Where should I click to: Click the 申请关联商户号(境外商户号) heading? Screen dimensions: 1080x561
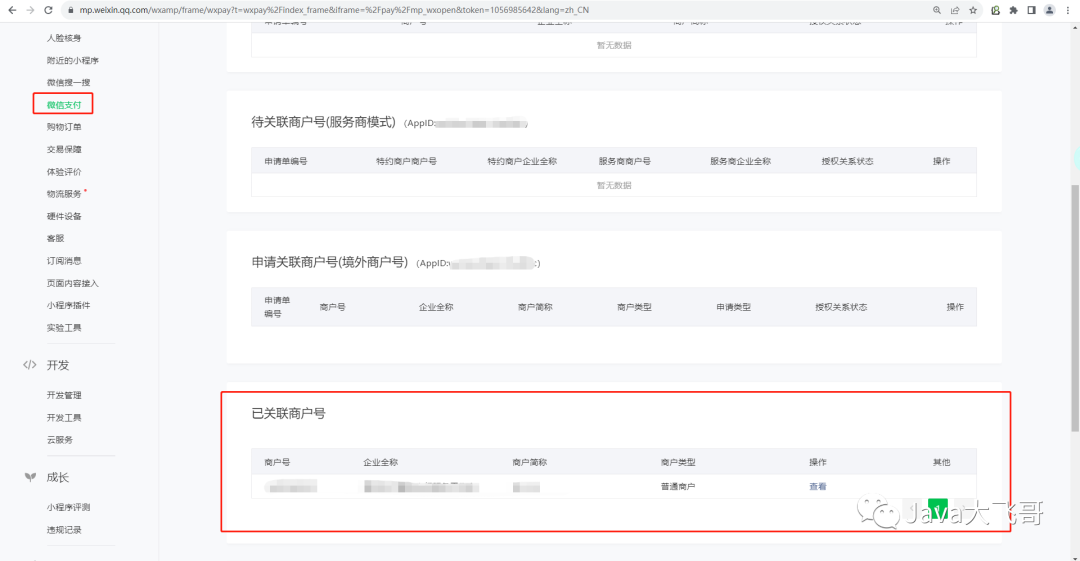coord(329,262)
